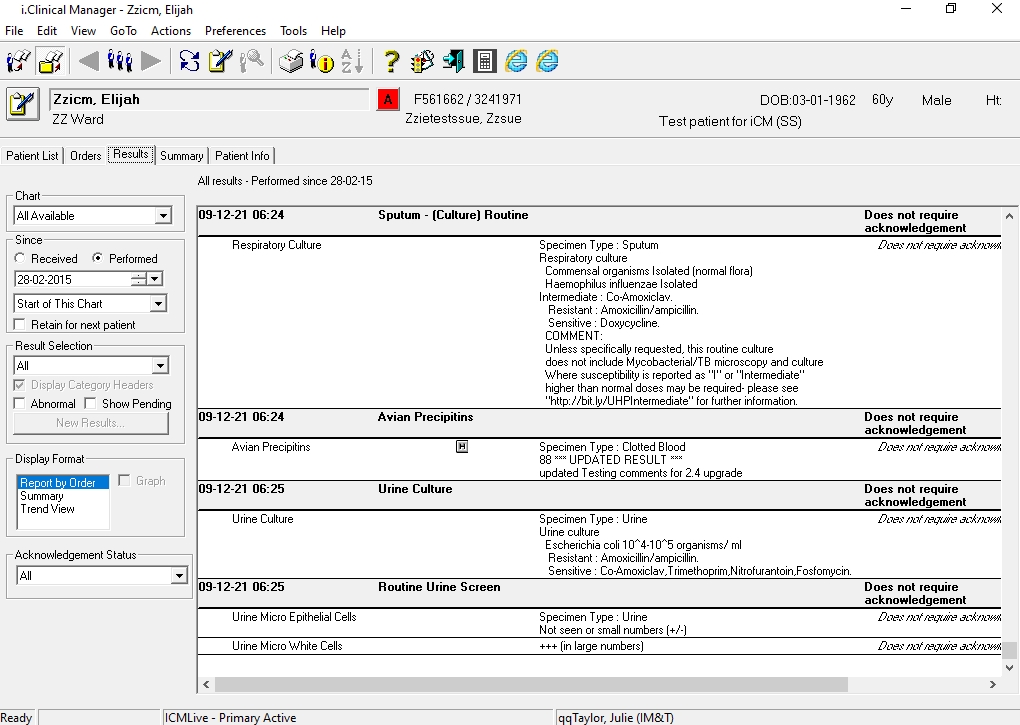1020x725 pixels.
Task: Select the Results tab
Action: pyautogui.click(x=131, y=154)
